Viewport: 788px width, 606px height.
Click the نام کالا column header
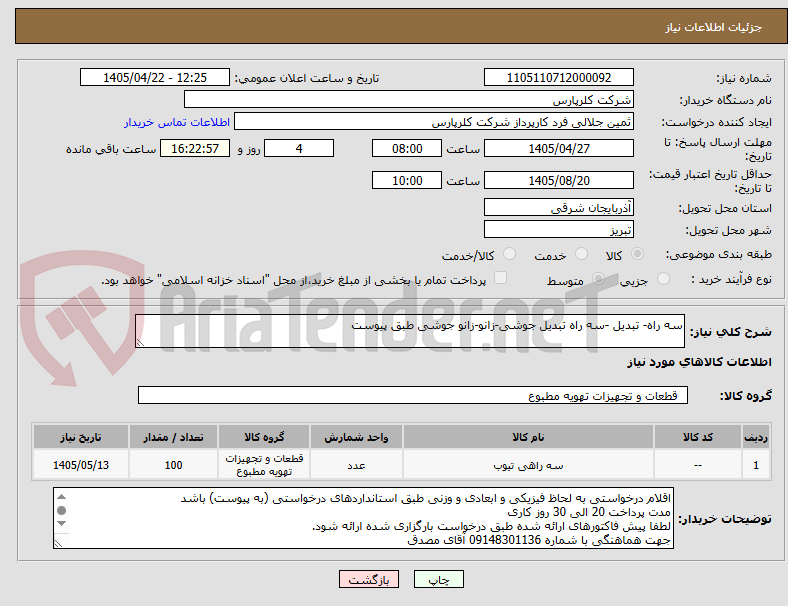pos(528,437)
